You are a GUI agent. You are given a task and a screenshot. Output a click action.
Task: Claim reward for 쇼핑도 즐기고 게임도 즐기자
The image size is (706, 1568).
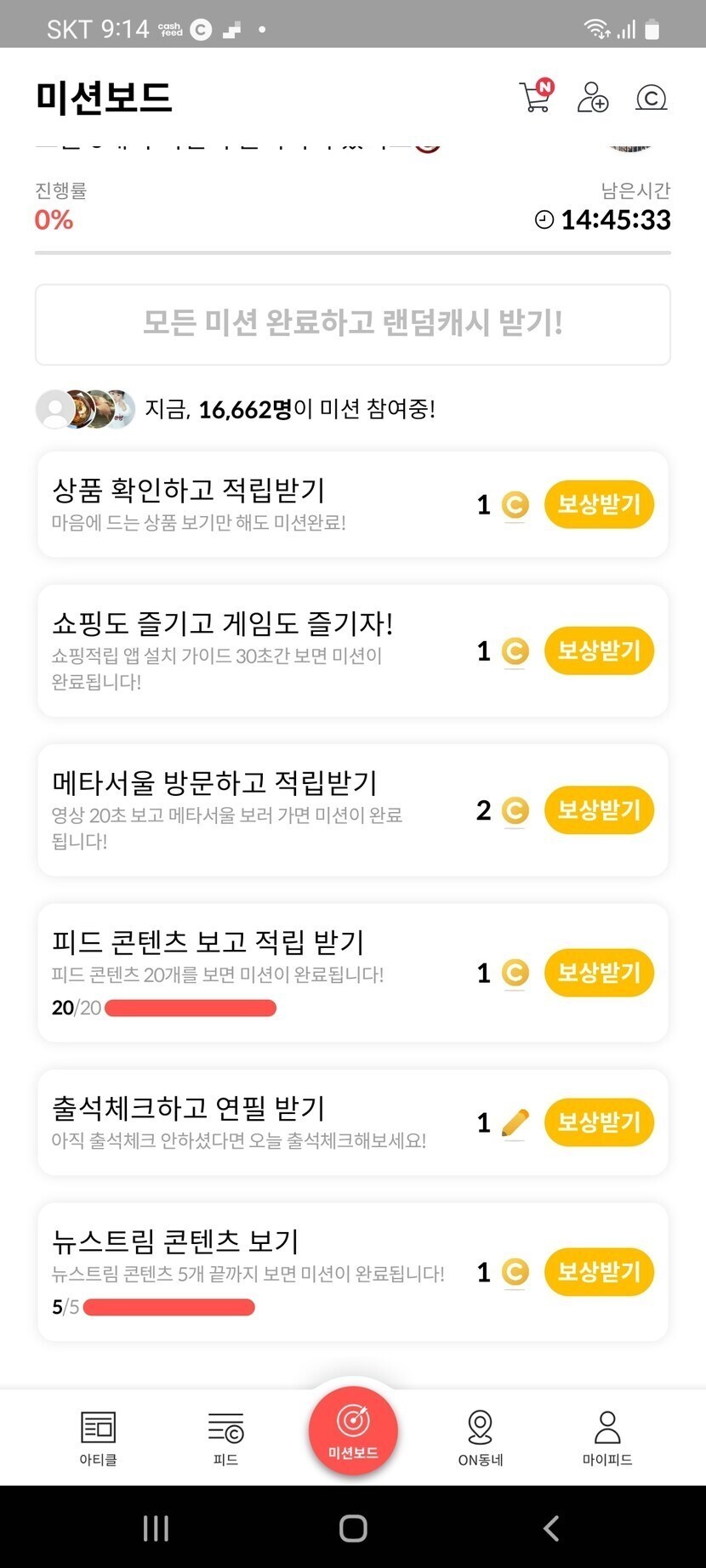(x=599, y=650)
